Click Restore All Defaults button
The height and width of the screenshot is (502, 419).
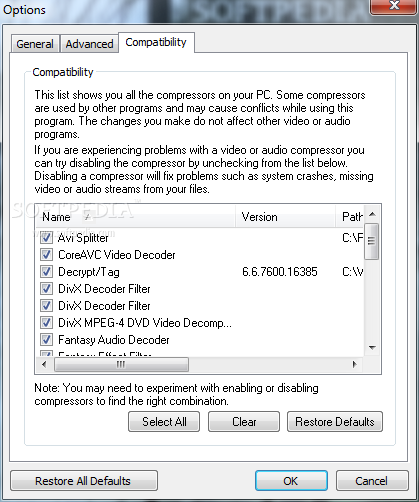tap(84, 481)
